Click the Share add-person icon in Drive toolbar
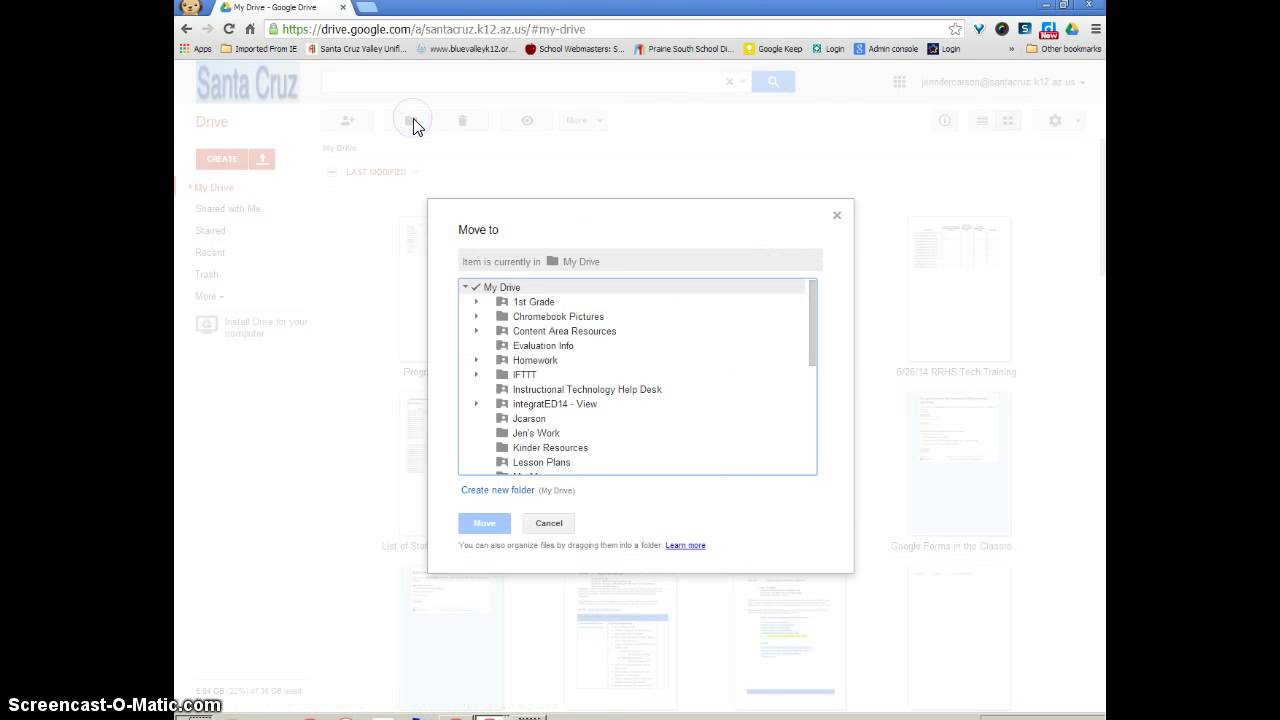The width and height of the screenshot is (1280, 720). 347,120
